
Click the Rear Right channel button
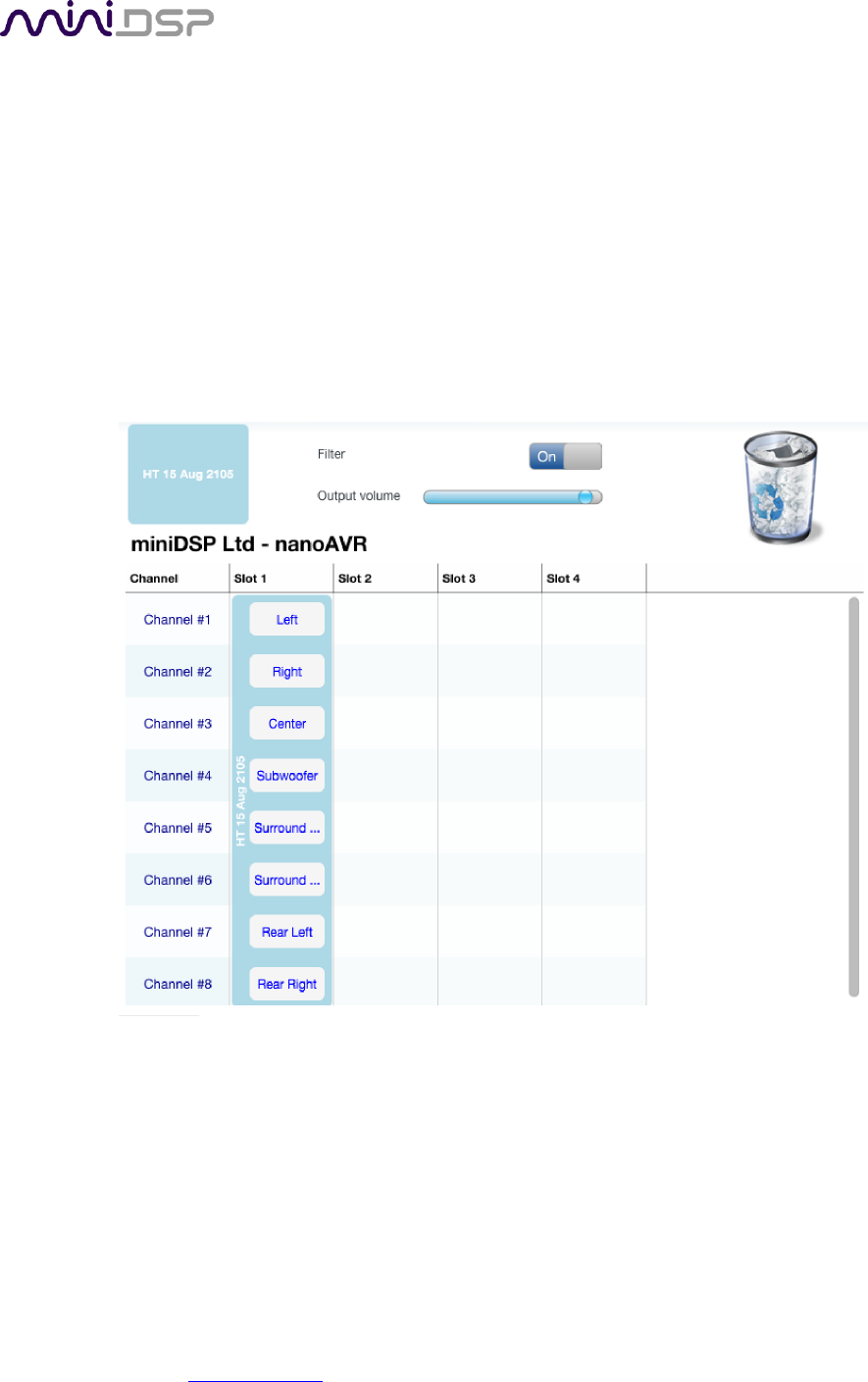click(286, 984)
